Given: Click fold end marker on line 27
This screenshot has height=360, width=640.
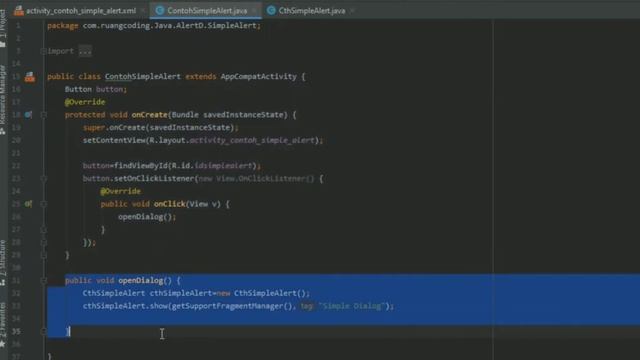Looking at the screenshot, I should 43,230.
